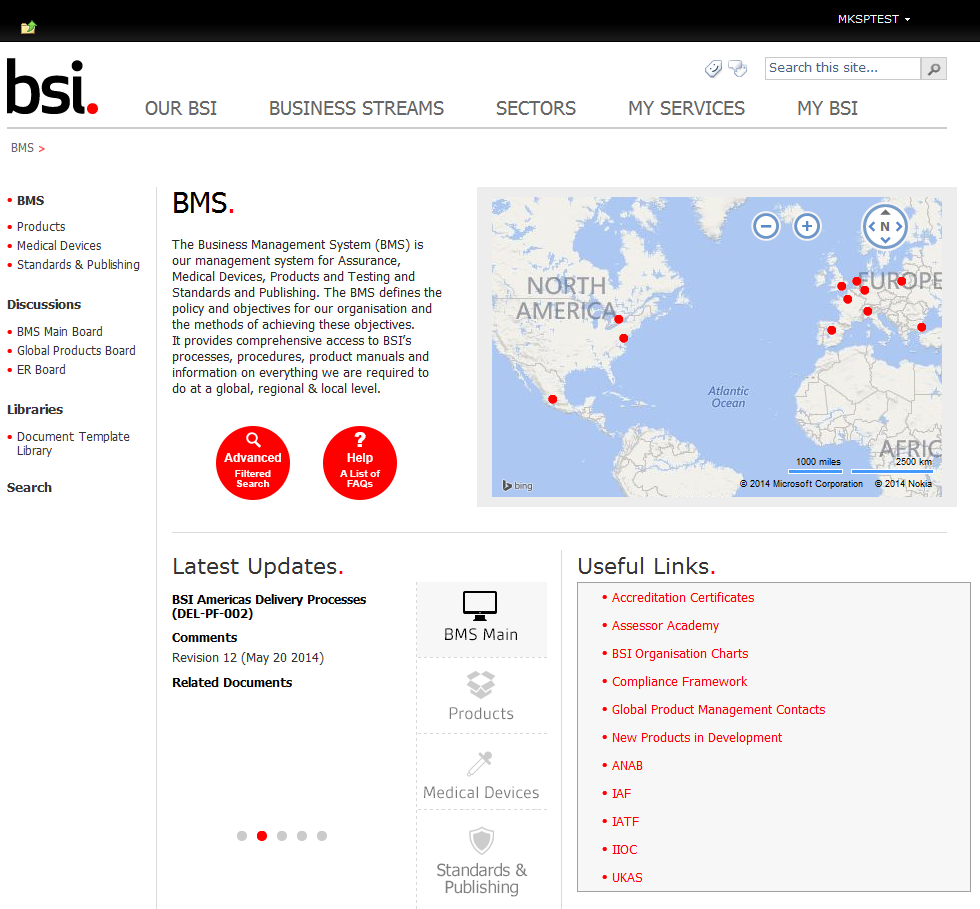Open the ER Board discussion
This screenshot has width=980, height=909.
[41, 369]
